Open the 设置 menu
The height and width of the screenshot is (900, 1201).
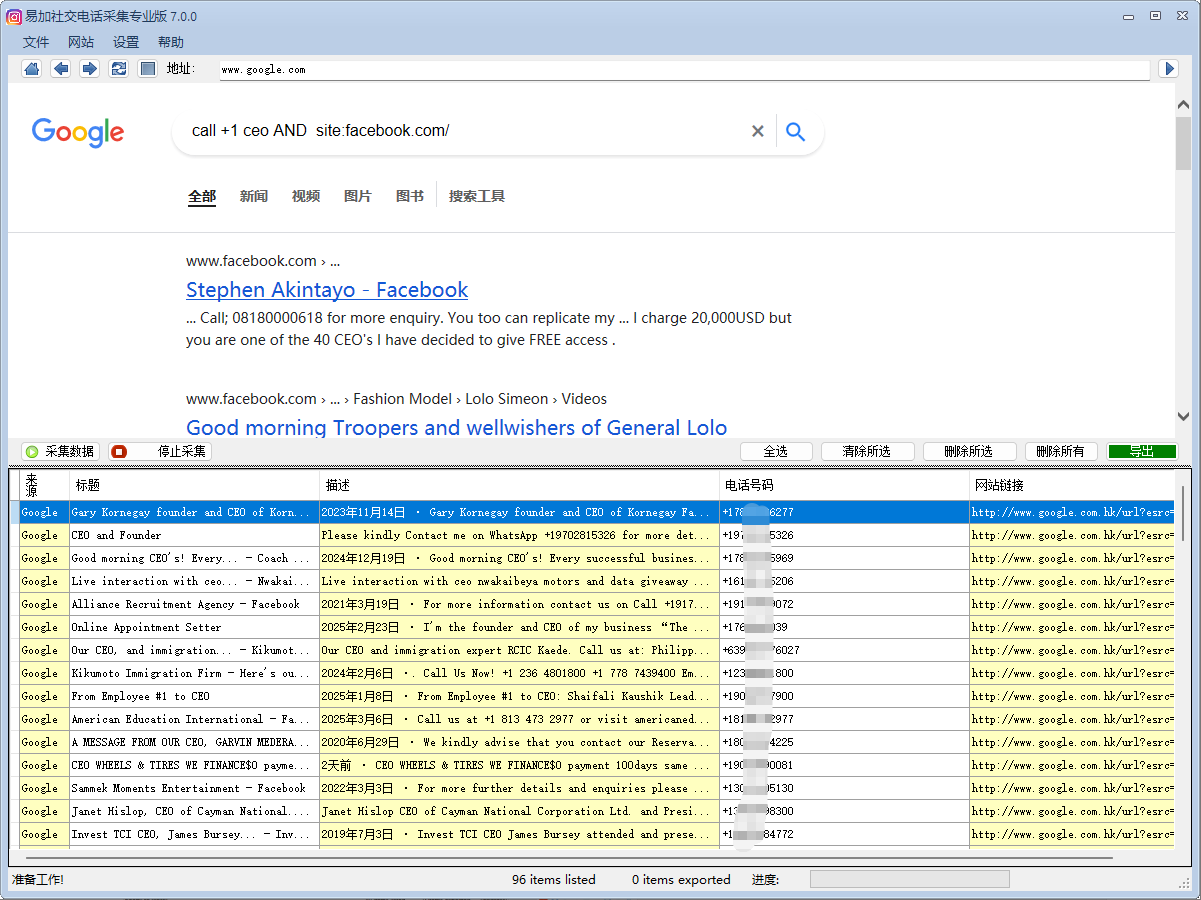click(126, 42)
